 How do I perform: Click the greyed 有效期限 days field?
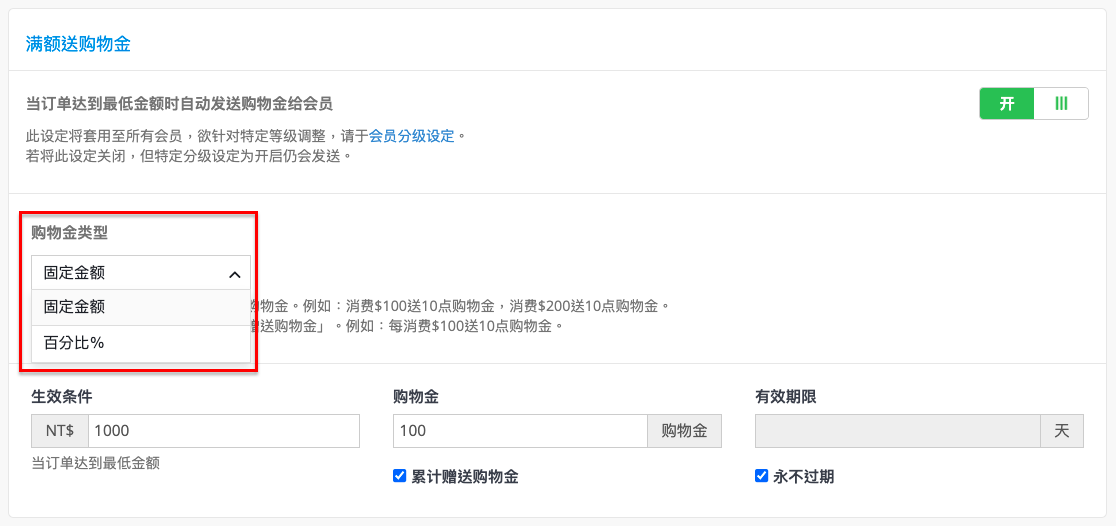click(x=897, y=431)
